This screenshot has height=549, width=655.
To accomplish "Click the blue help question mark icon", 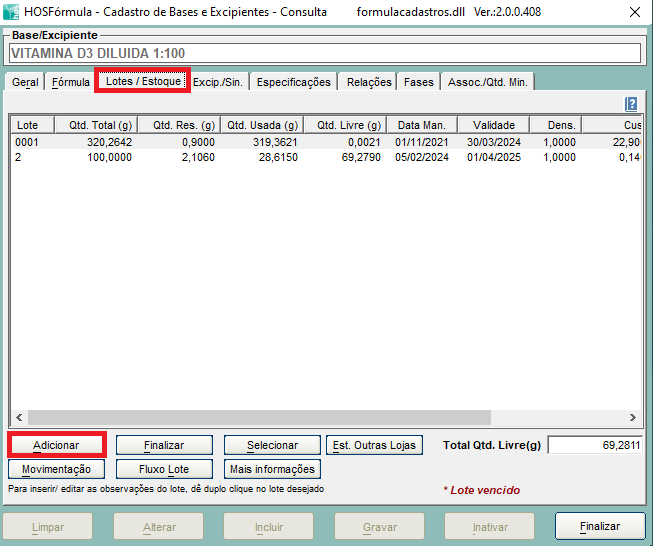I will (631, 104).
